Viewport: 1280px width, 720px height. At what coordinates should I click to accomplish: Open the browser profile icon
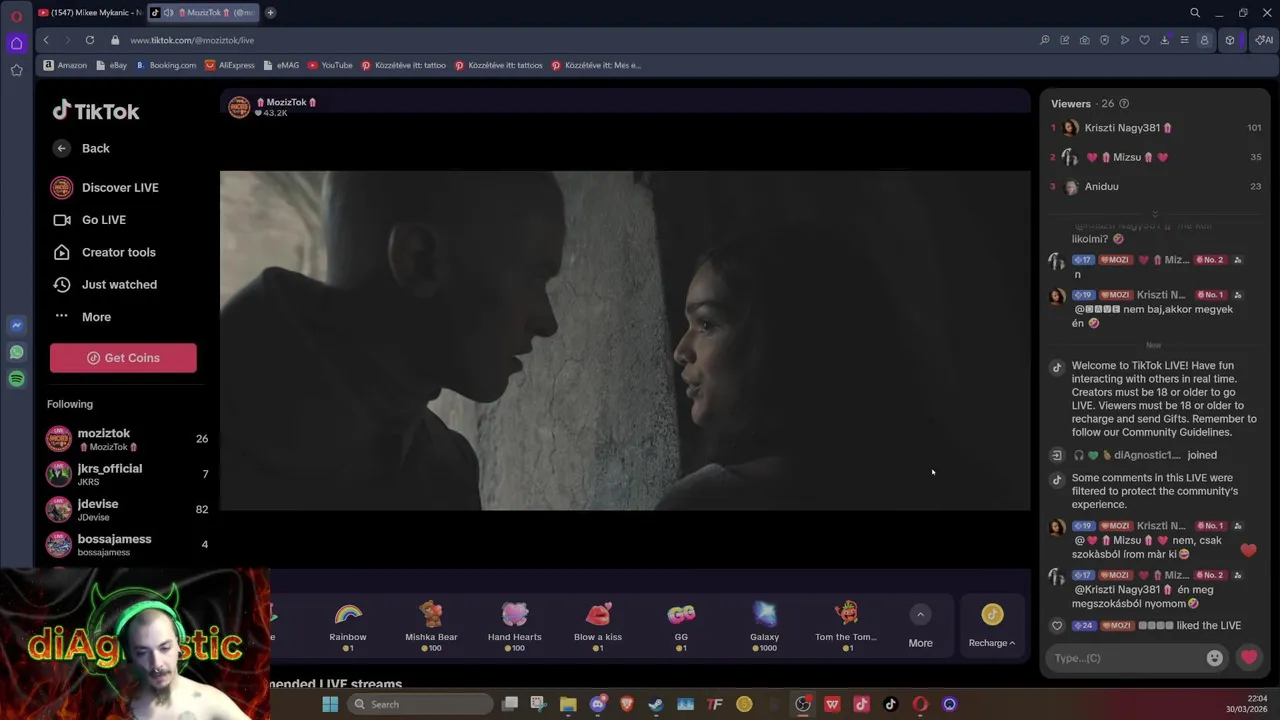1205,40
